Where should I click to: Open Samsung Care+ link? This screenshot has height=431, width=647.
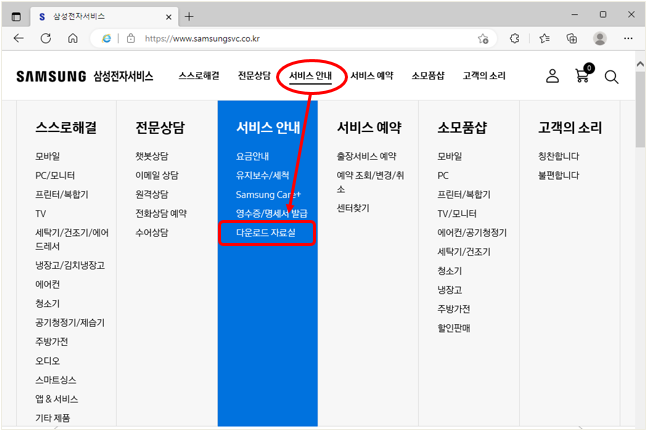(x=268, y=195)
